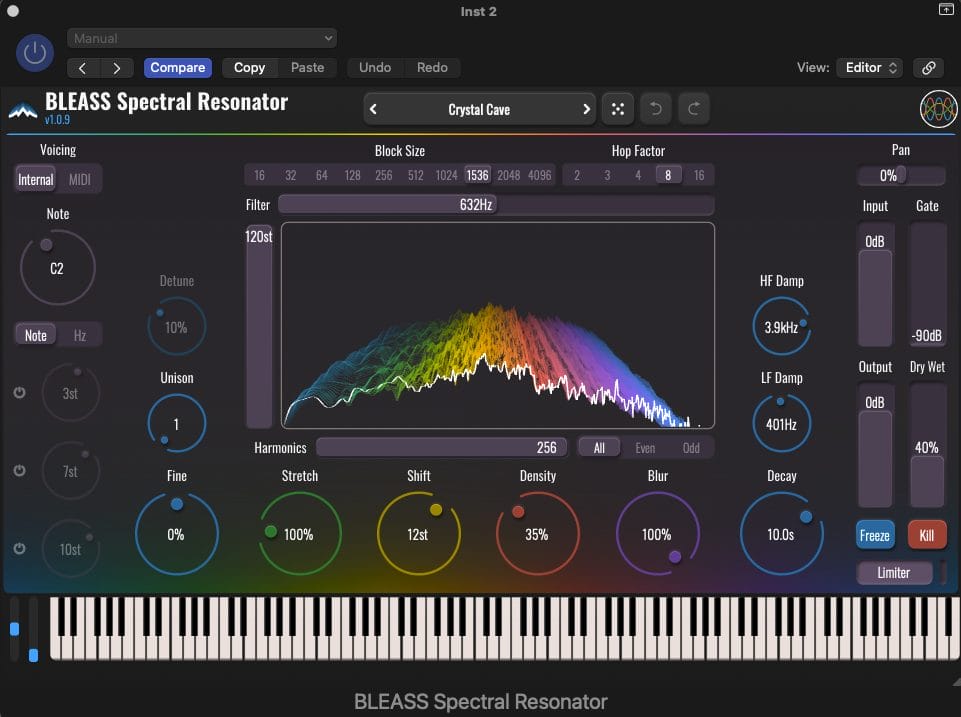Toggle the Freeze button
Image resolution: width=961 pixels, height=717 pixels.
click(x=875, y=535)
